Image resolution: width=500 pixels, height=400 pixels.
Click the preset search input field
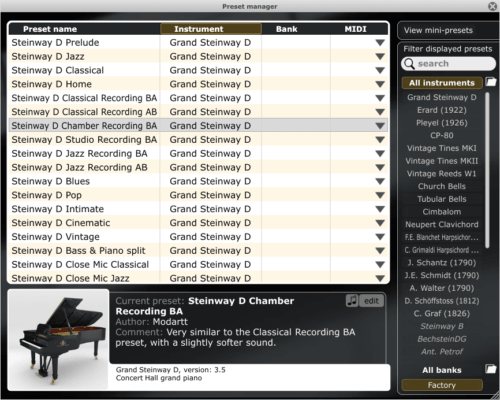(x=448, y=63)
